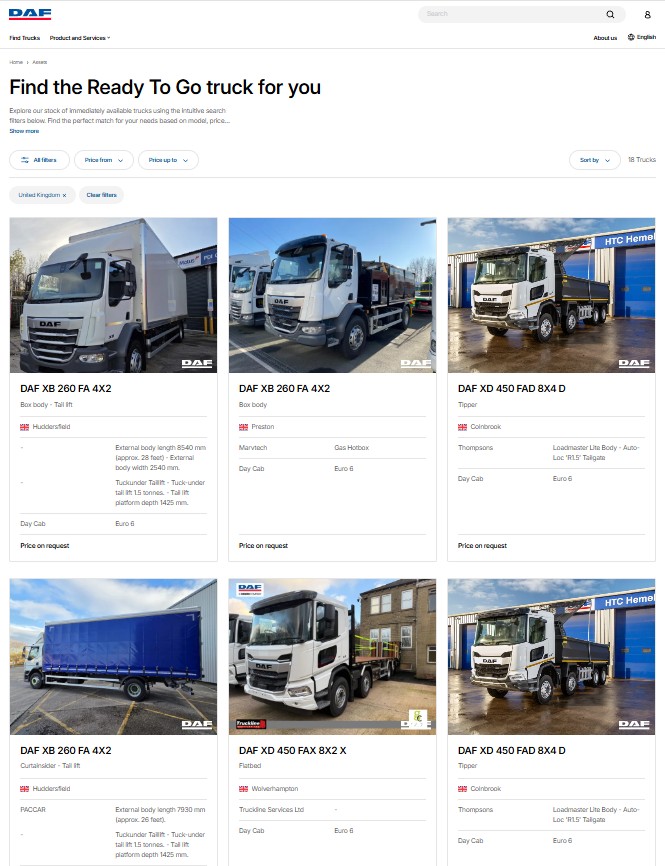665x866 pixels.
Task: Open All filters button with sliders icon
Action: [x=39, y=160]
